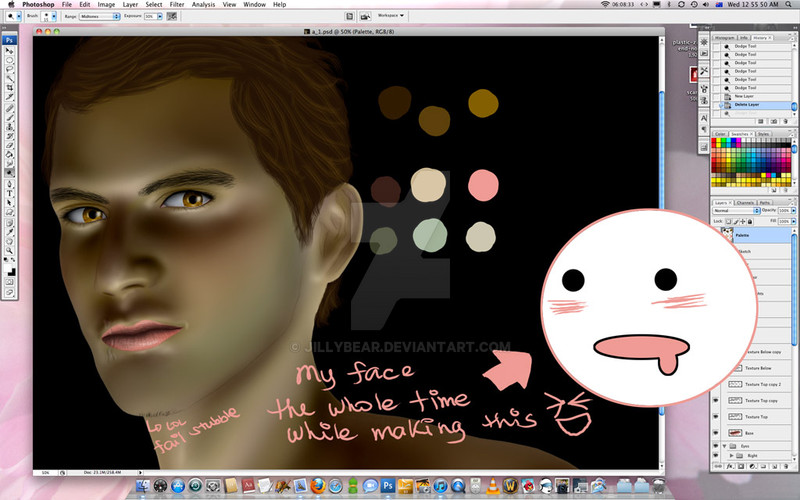Open the Analysis menu
This screenshot has height=500, width=800.
coord(203,4)
